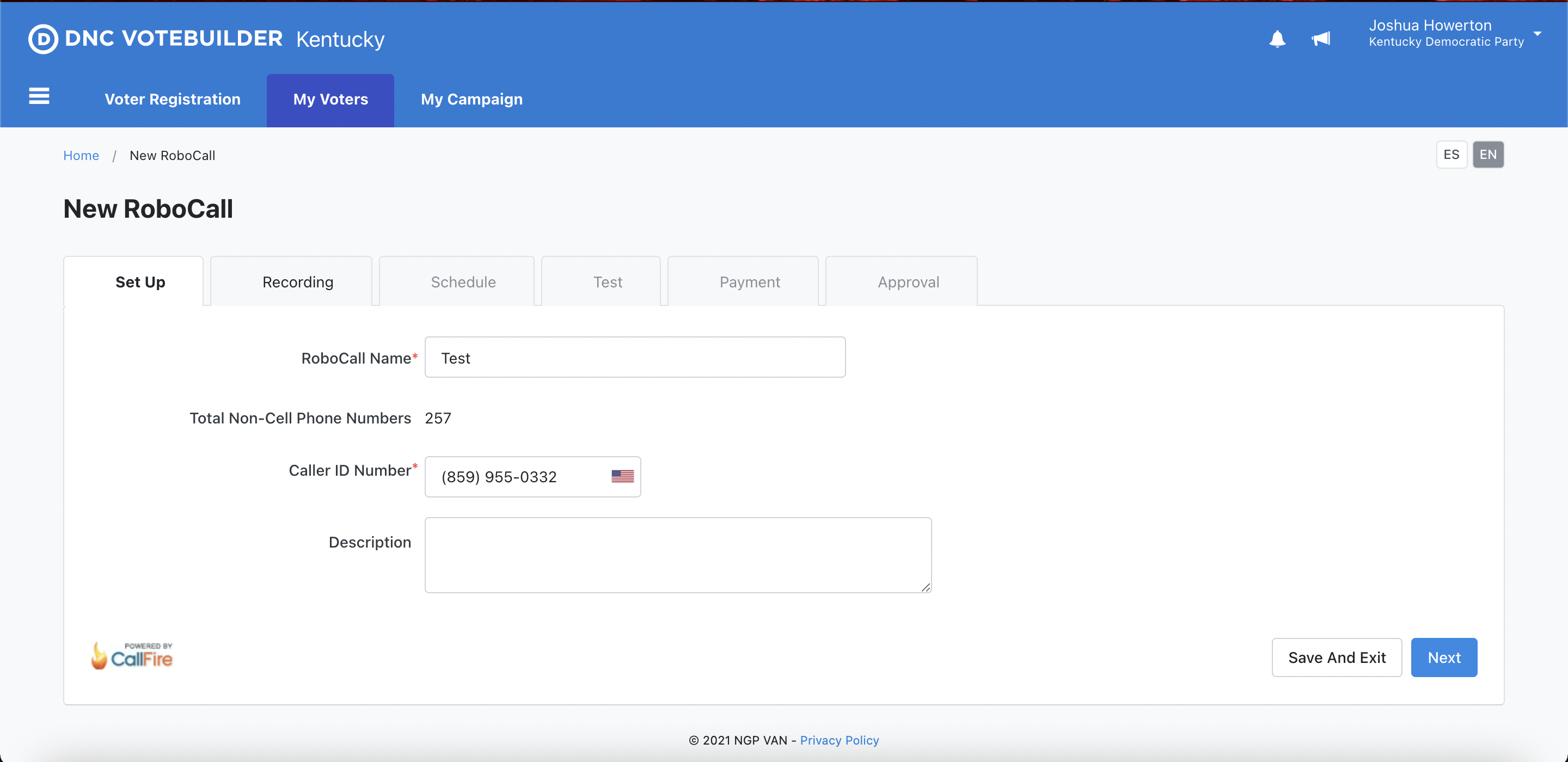Switch to the Recording tab
Viewport: 1568px width, 762px height.
point(298,282)
